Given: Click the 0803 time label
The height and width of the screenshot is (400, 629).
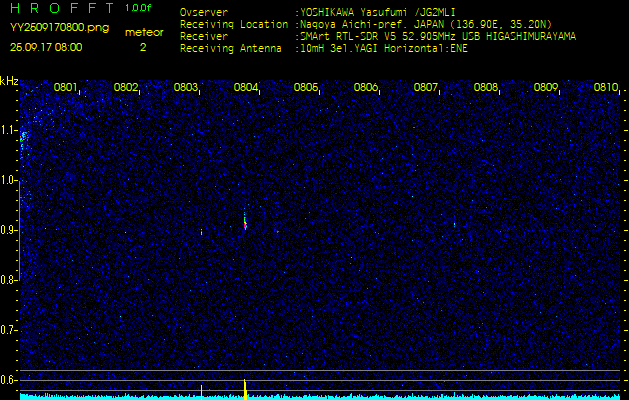Looking at the screenshot, I should (186, 88).
